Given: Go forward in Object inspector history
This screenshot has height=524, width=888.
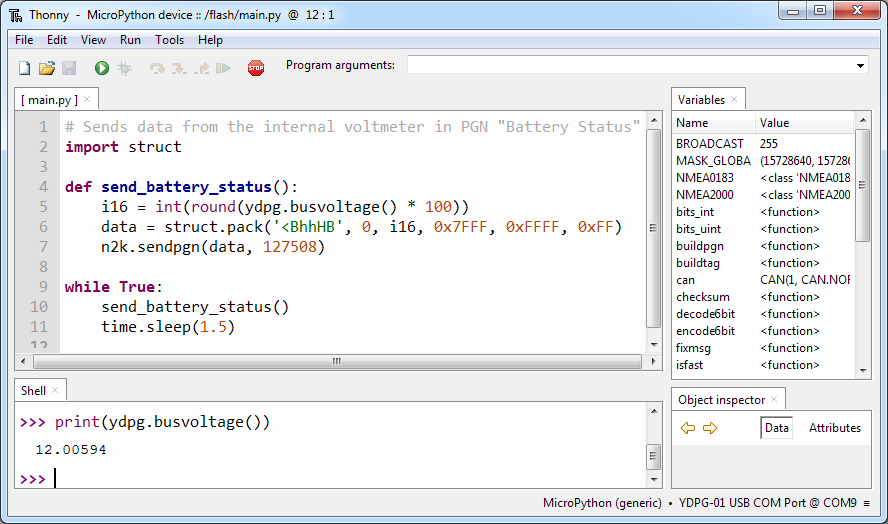Looking at the screenshot, I should tap(710, 428).
